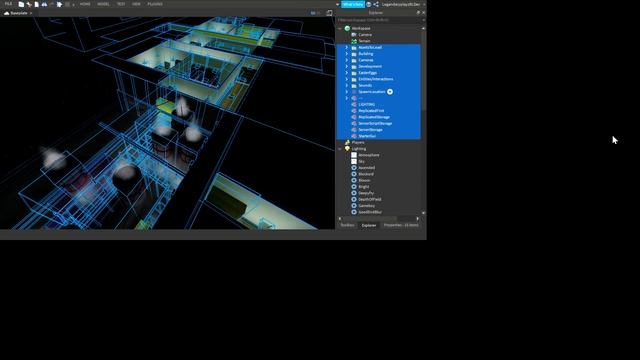Select ServerStorage in the Explorer
The height and width of the screenshot is (360, 640).
click(370, 130)
